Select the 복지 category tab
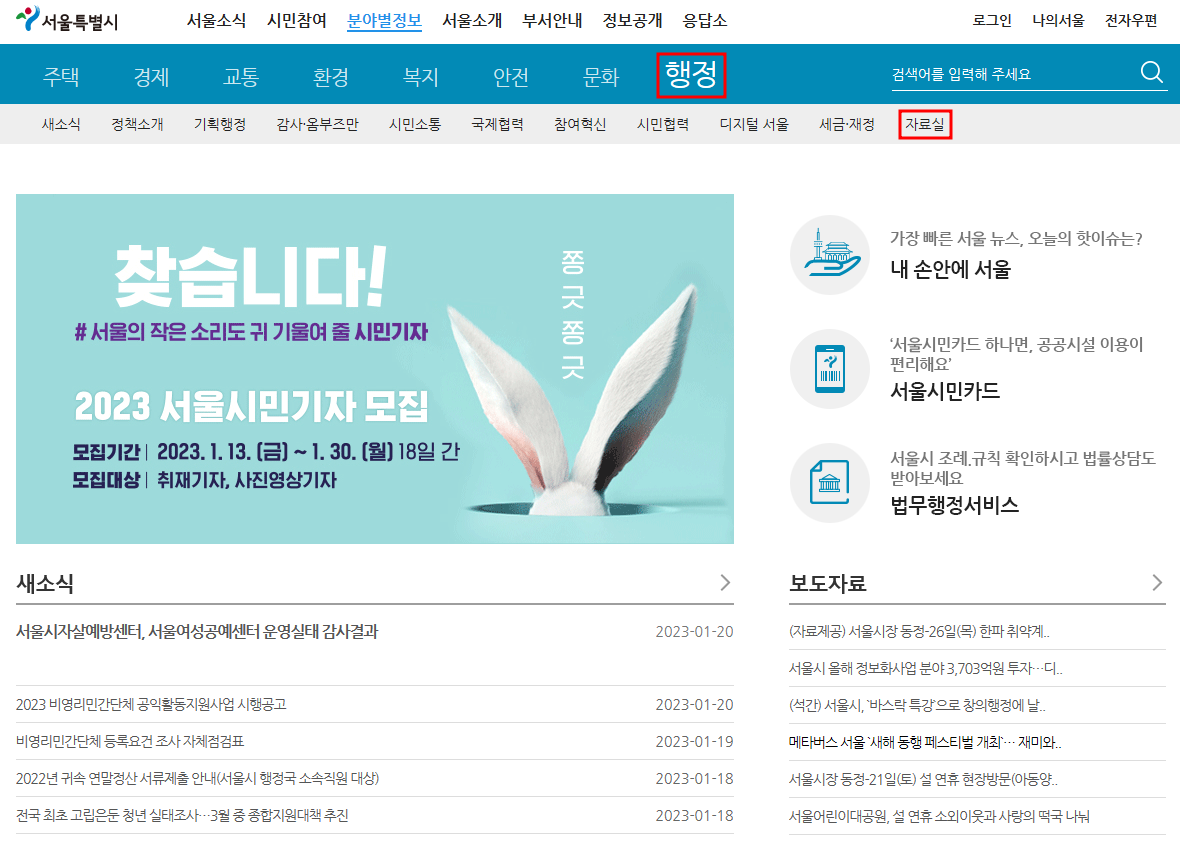This screenshot has width=1180, height=844. pyautogui.click(x=419, y=74)
